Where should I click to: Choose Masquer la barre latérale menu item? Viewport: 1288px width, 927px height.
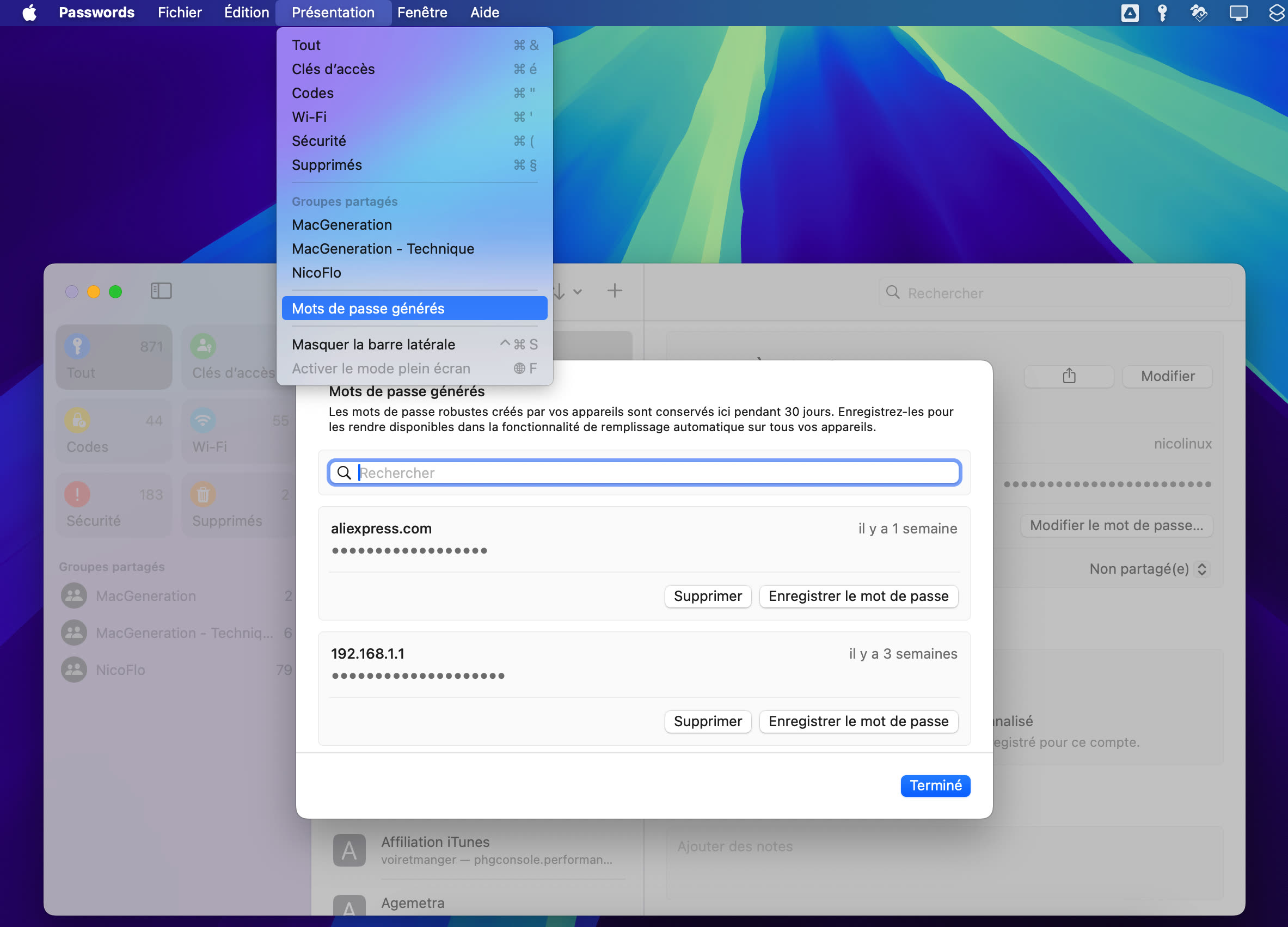click(373, 344)
